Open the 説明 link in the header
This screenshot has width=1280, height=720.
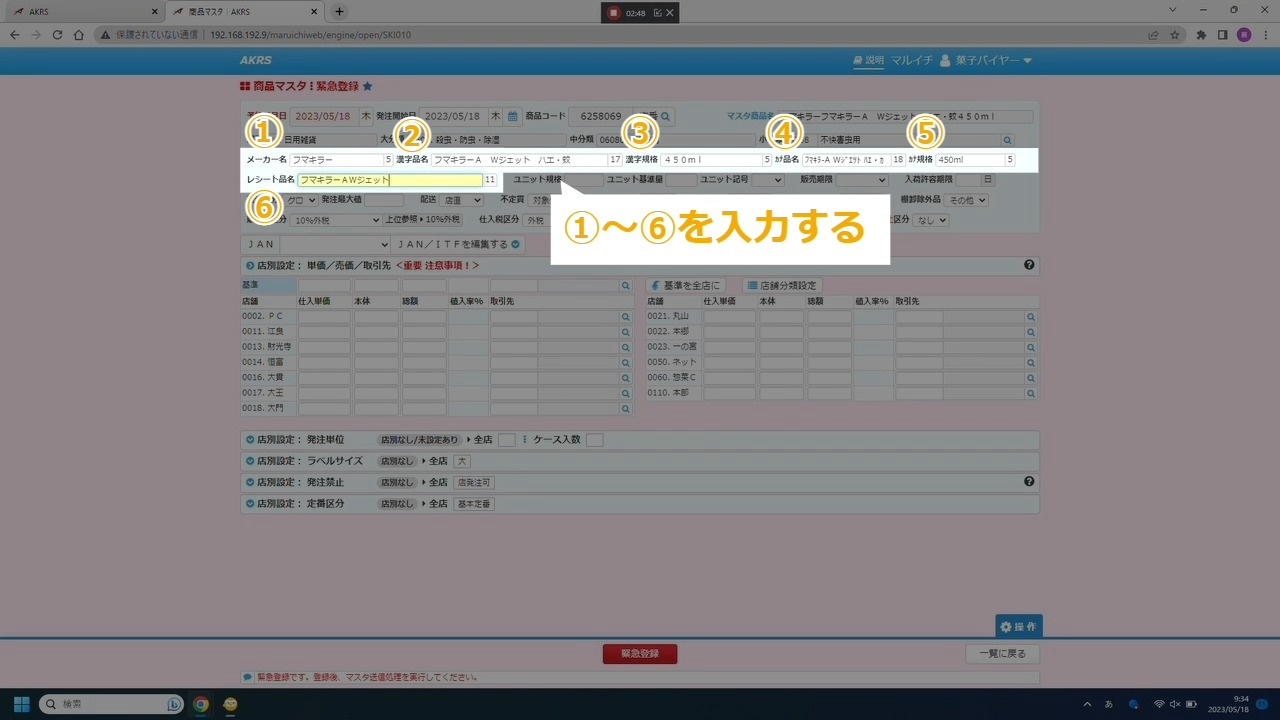868,61
